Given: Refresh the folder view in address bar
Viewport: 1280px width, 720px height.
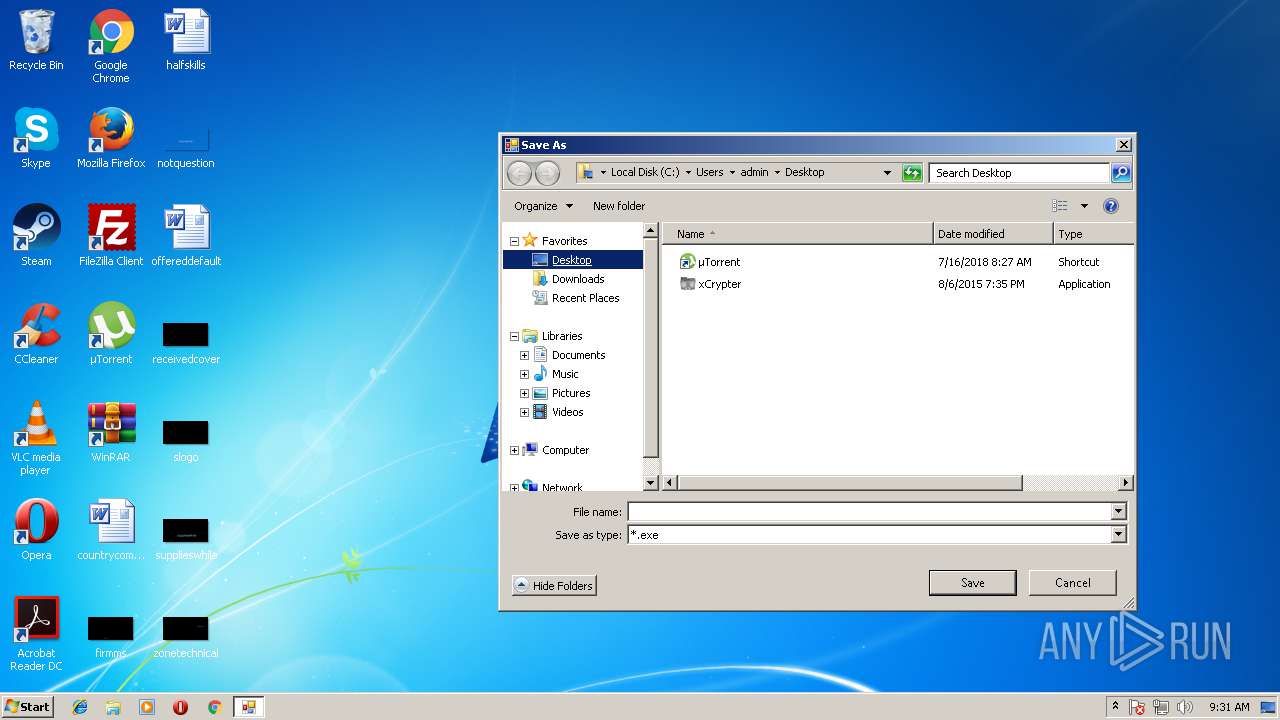Looking at the screenshot, I should pyautogui.click(x=912, y=173).
